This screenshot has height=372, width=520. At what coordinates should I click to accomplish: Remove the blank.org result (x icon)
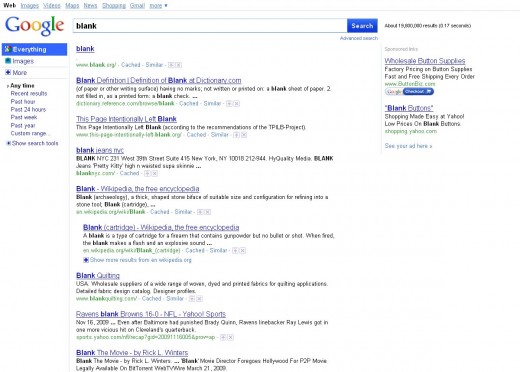[x=178, y=65]
